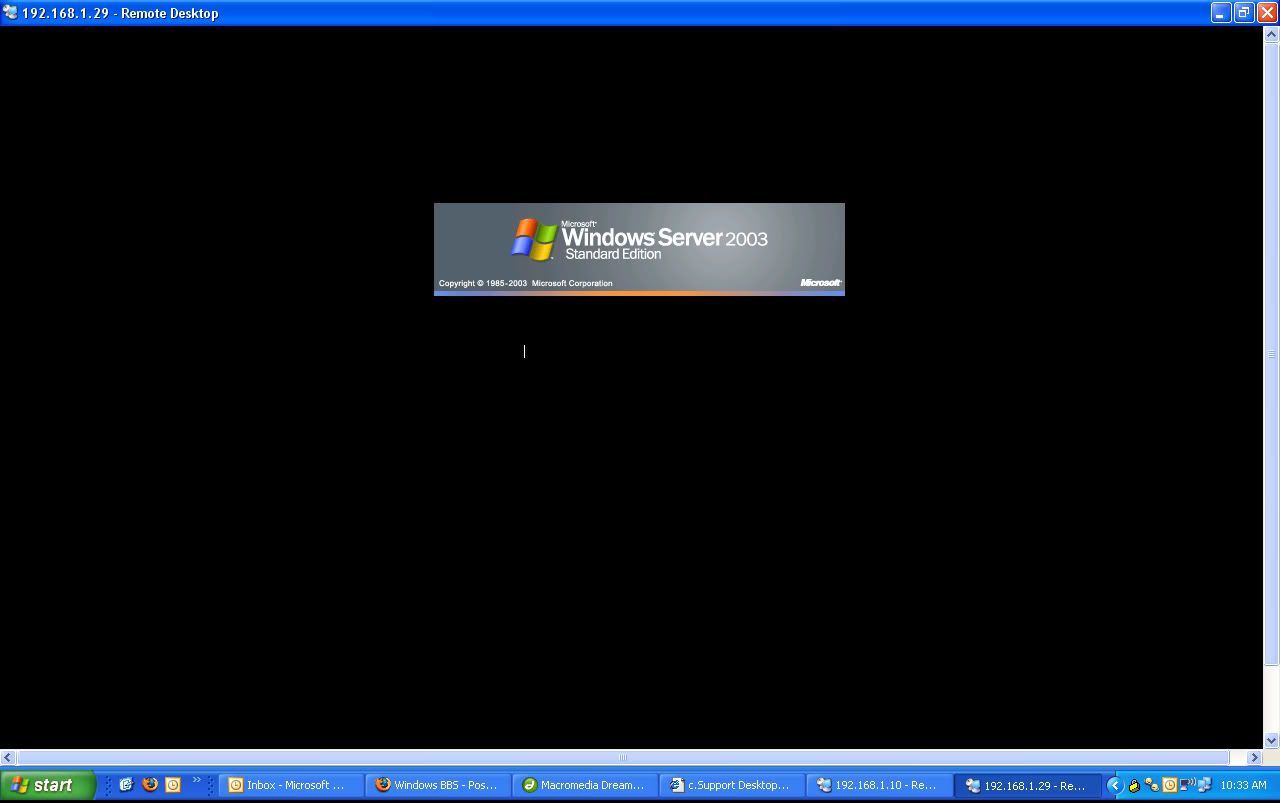Switch to 192.168.1.10 Remote Desktop taskbar button
Screen dimensions: 1280x803
point(879,785)
